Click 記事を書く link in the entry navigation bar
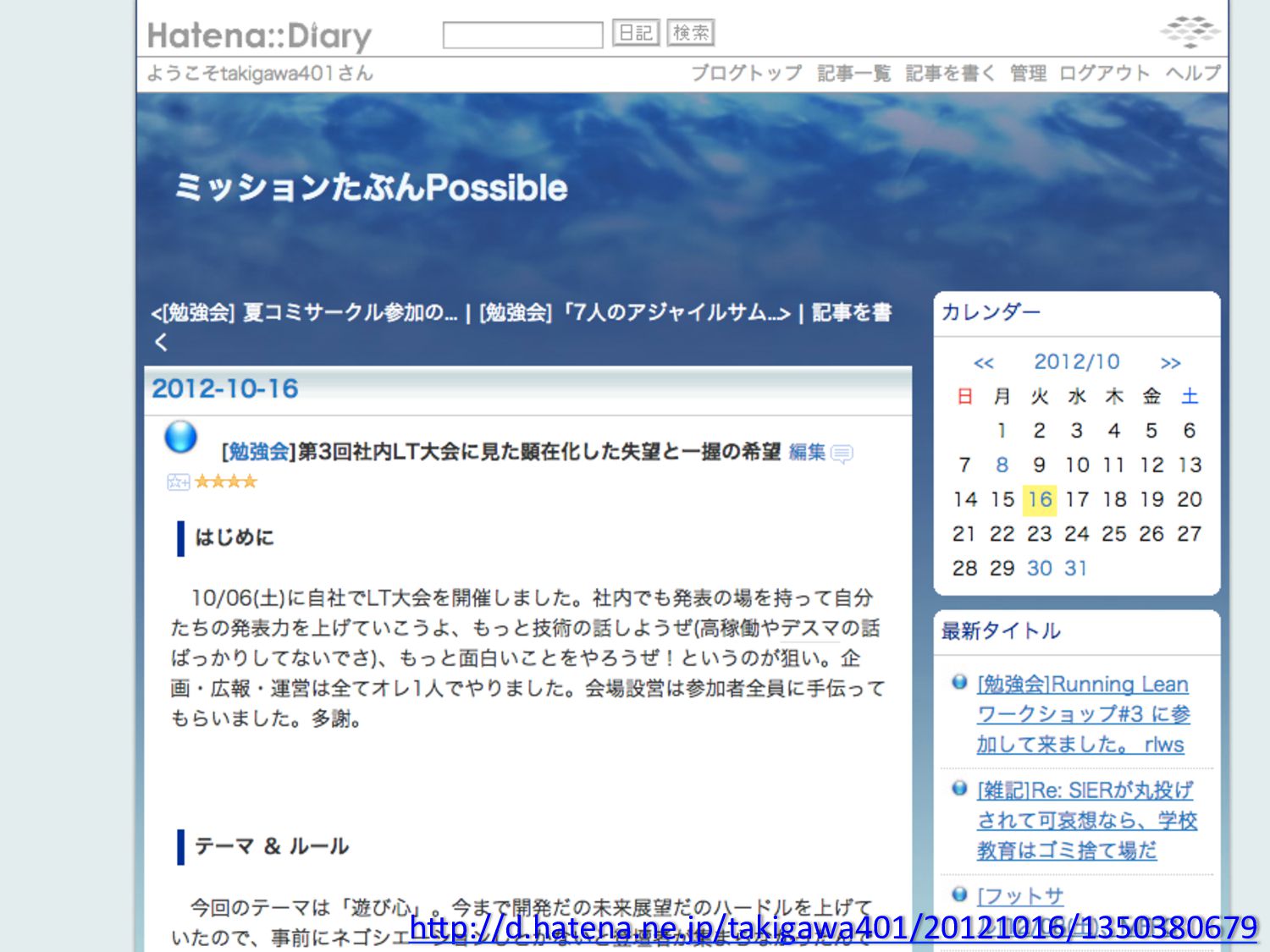Image resolution: width=1270 pixels, height=952 pixels. coord(852,313)
